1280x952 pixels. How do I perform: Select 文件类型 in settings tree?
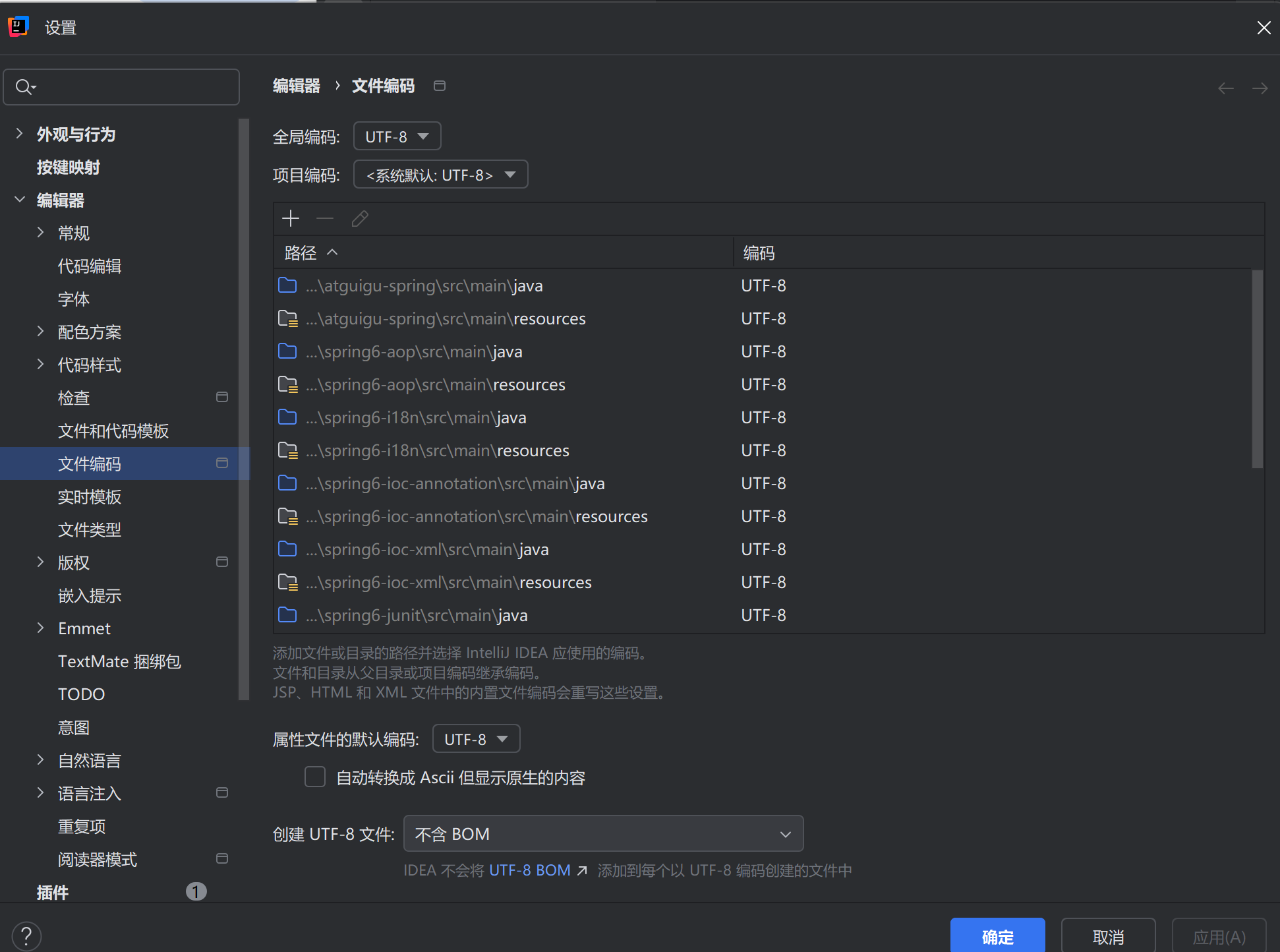tap(90, 529)
